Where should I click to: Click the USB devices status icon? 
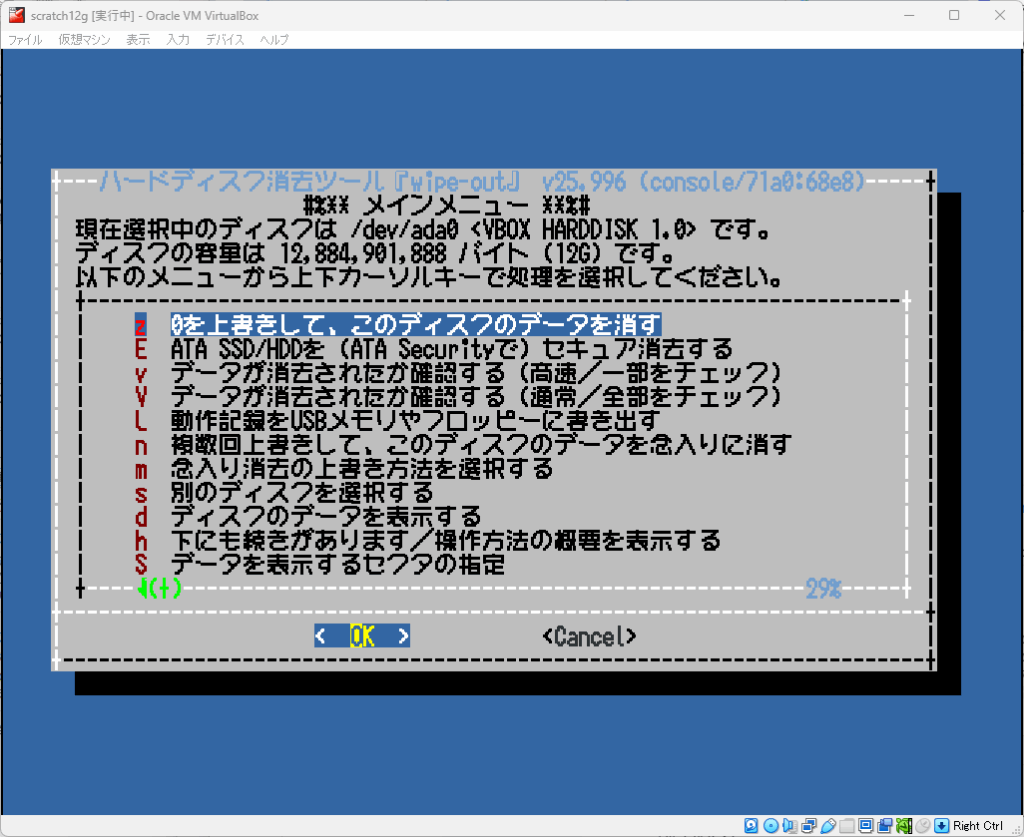(828, 825)
